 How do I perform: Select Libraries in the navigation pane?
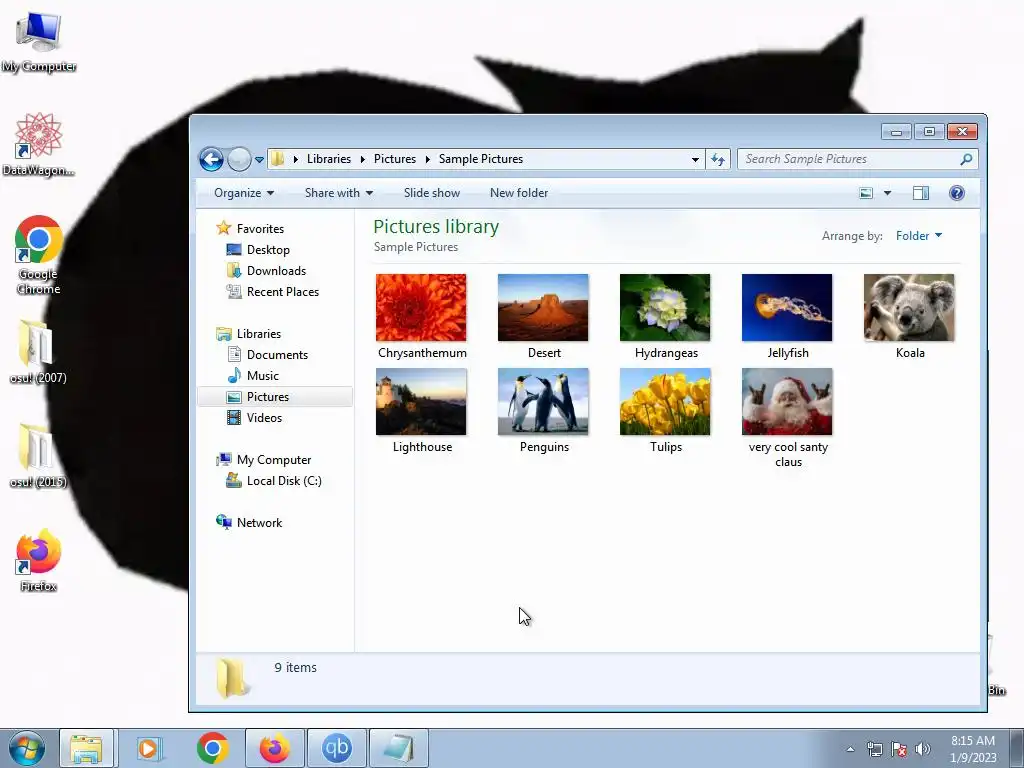coord(259,334)
